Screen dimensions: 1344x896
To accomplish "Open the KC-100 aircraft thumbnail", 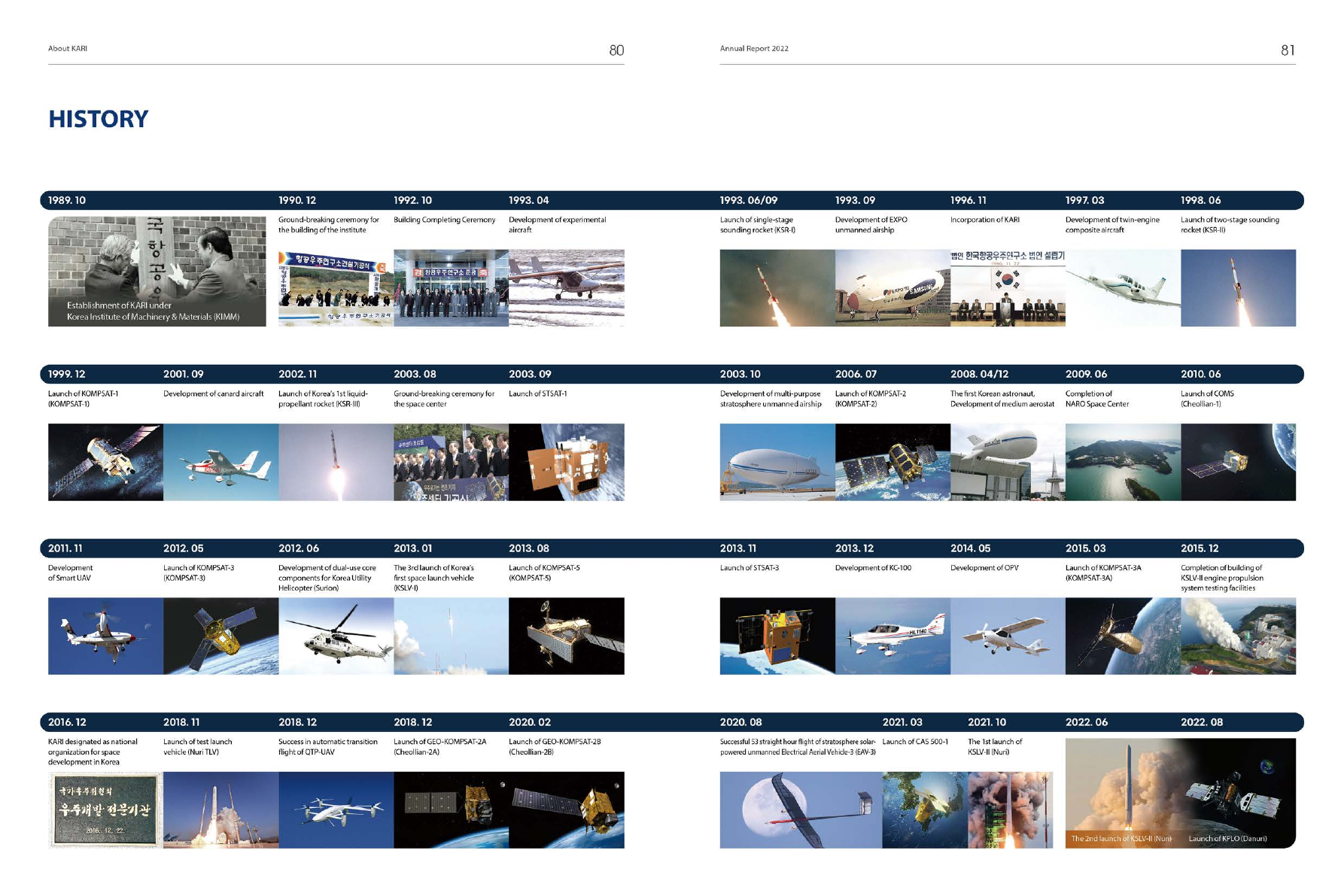I will point(892,636).
